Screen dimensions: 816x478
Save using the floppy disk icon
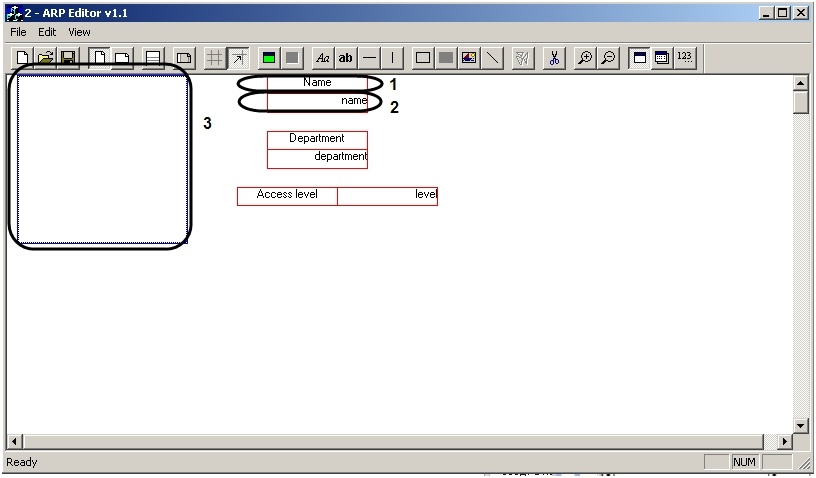(68, 58)
